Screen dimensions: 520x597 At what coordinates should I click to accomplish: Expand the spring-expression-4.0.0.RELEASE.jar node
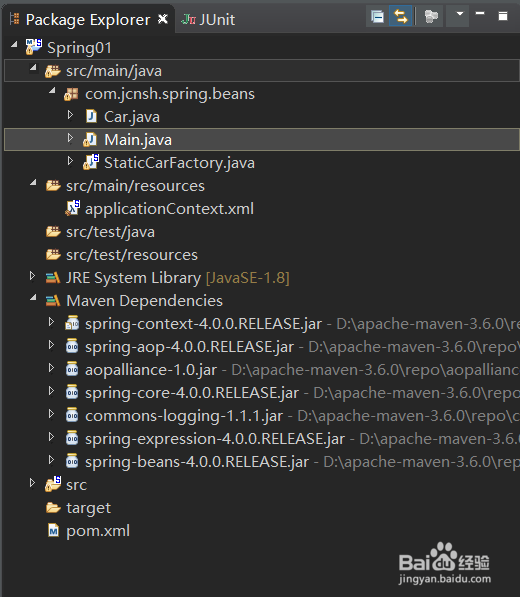[51, 436]
